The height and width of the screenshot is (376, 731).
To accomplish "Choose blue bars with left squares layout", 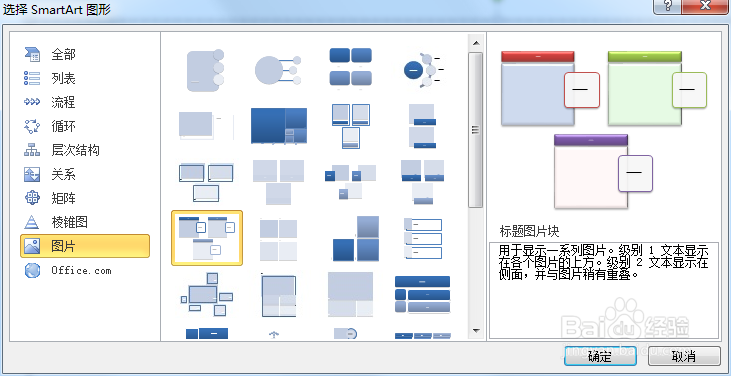I will coord(423,294).
